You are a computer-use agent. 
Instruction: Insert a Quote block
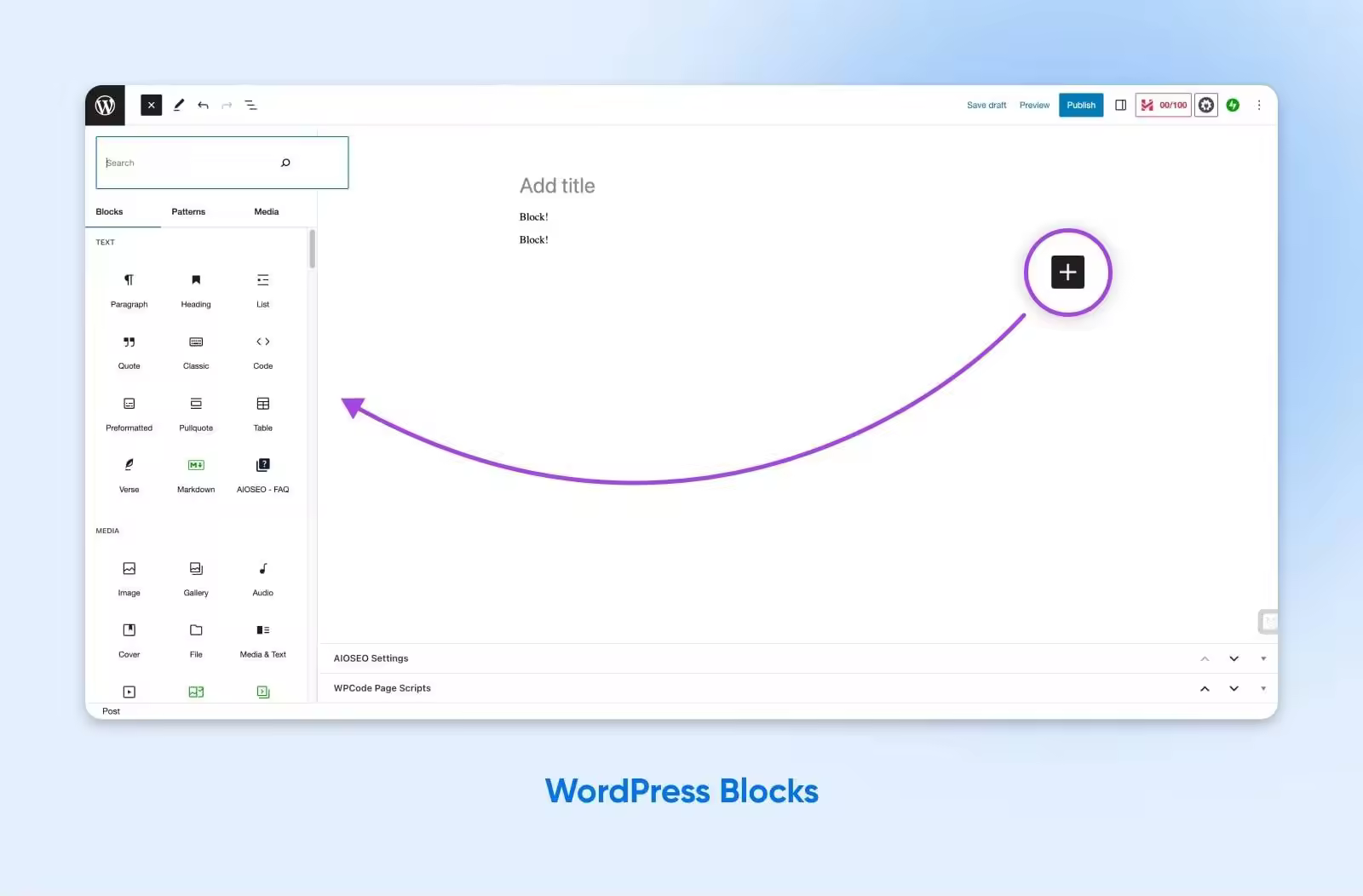(x=129, y=353)
